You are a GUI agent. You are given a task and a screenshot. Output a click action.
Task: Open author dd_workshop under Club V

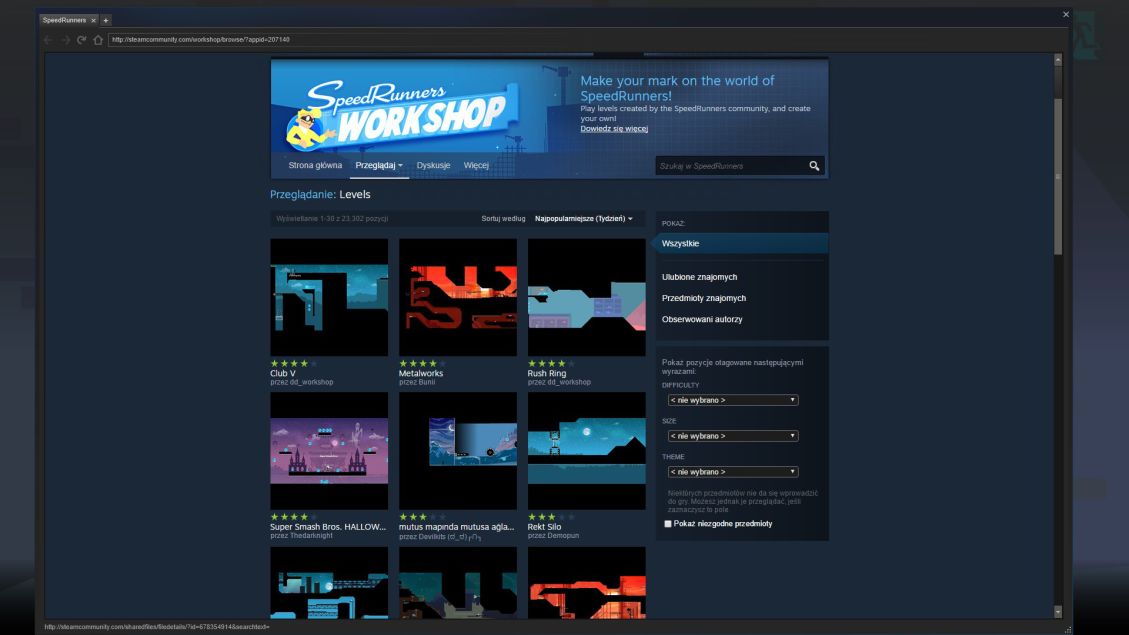pyautogui.click(x=311, y=382)
